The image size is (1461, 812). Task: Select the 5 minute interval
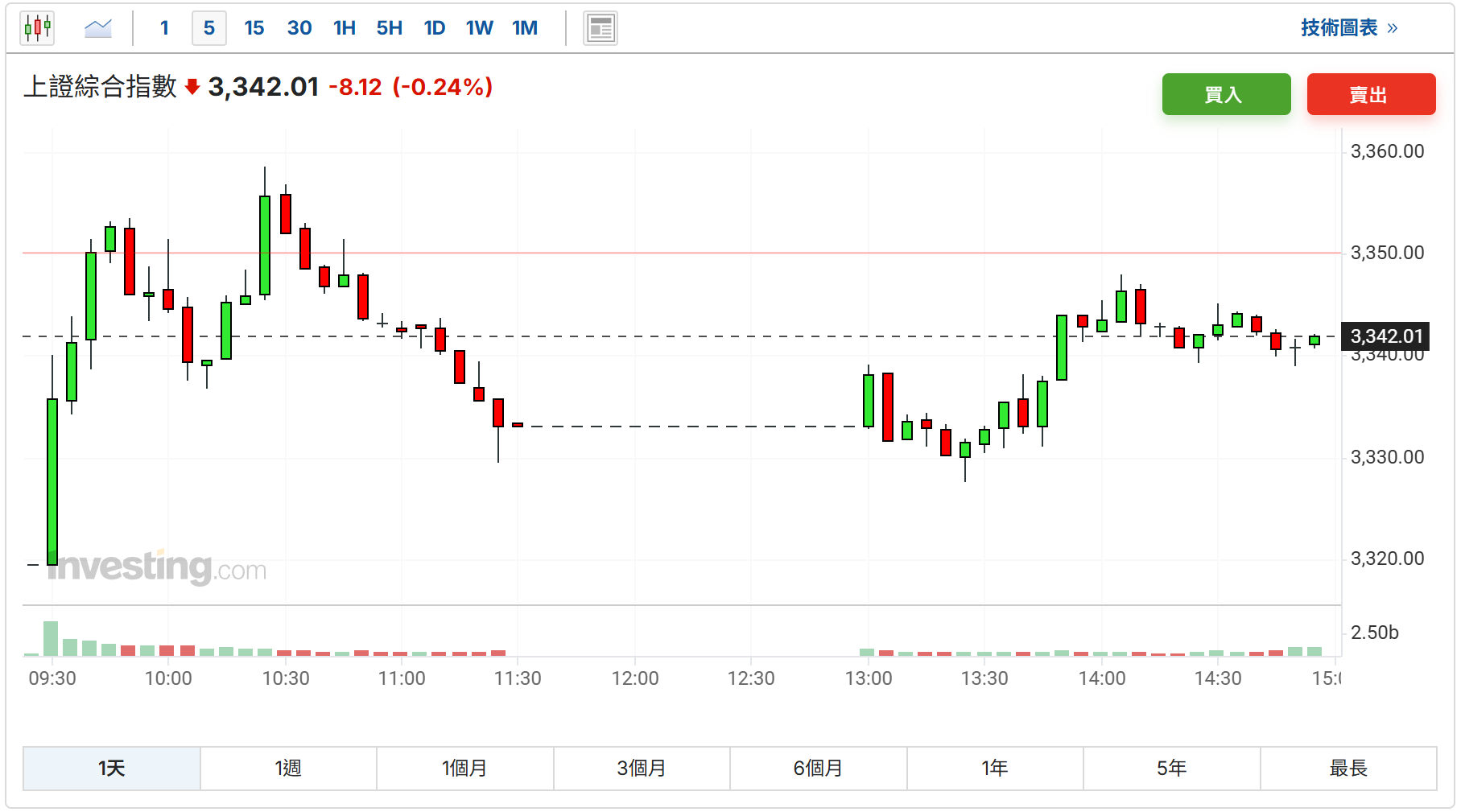[209, 28]
